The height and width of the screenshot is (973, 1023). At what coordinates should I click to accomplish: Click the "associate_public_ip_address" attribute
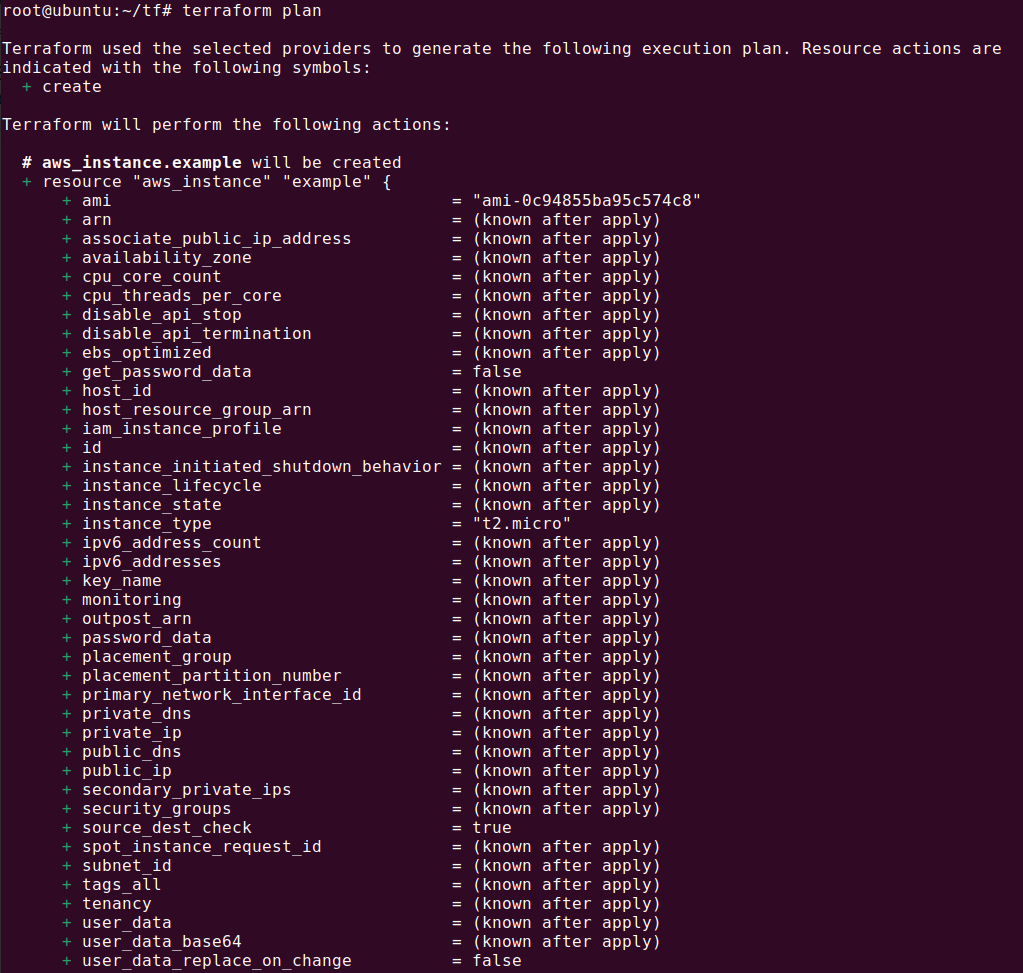[216, 239]
